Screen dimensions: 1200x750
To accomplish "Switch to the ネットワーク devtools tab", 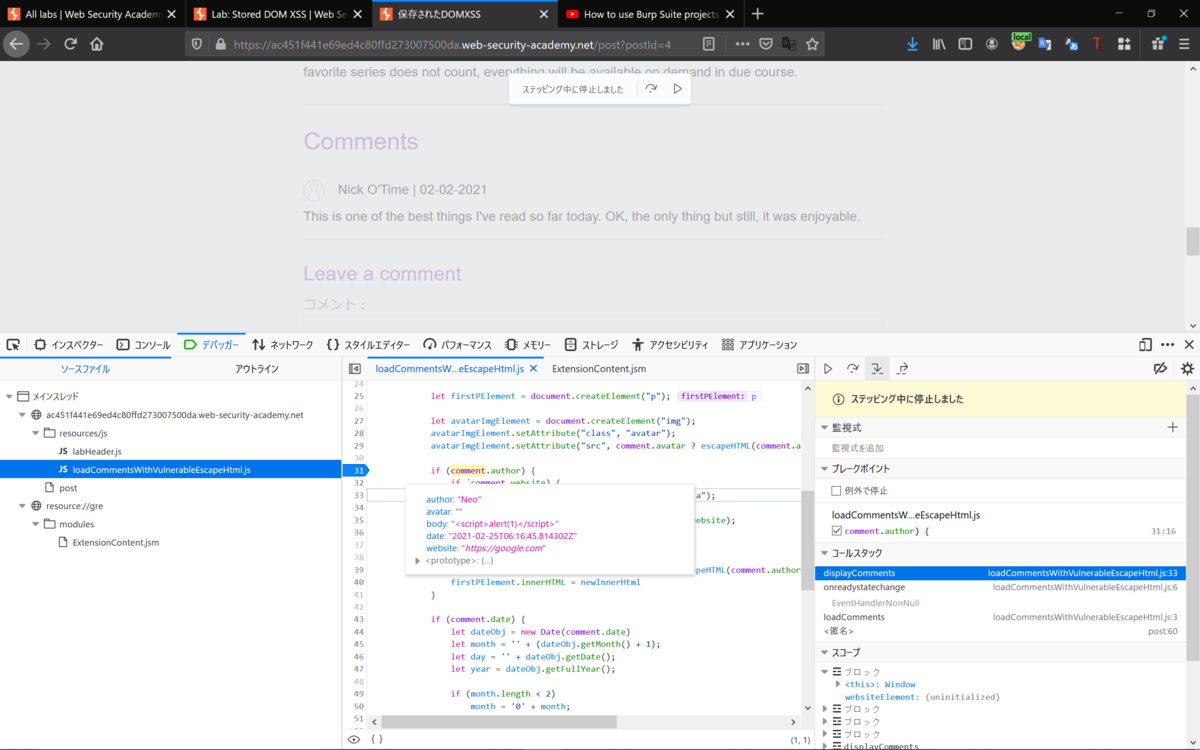I will [x=282, y=344].
